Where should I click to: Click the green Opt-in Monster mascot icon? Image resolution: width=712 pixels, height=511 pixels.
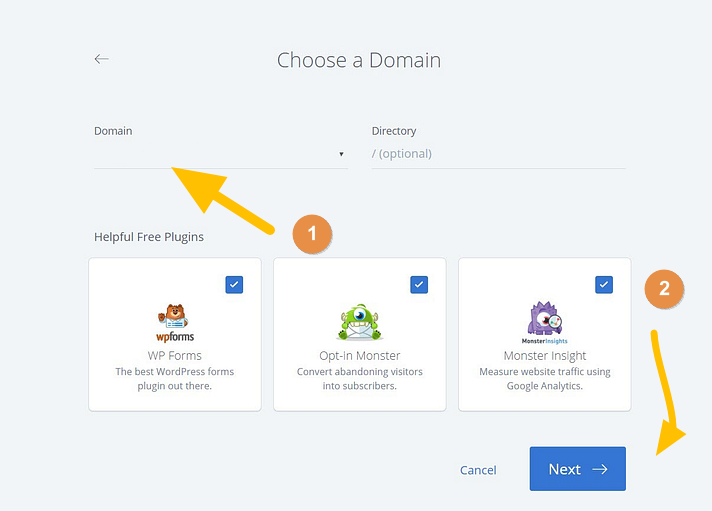click(x=360, y=322)
